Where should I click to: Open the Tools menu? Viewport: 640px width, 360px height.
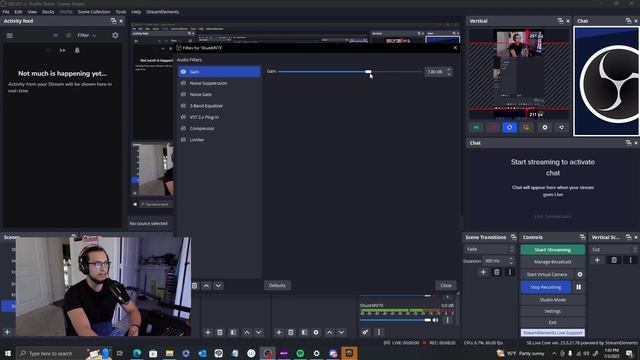121,12
